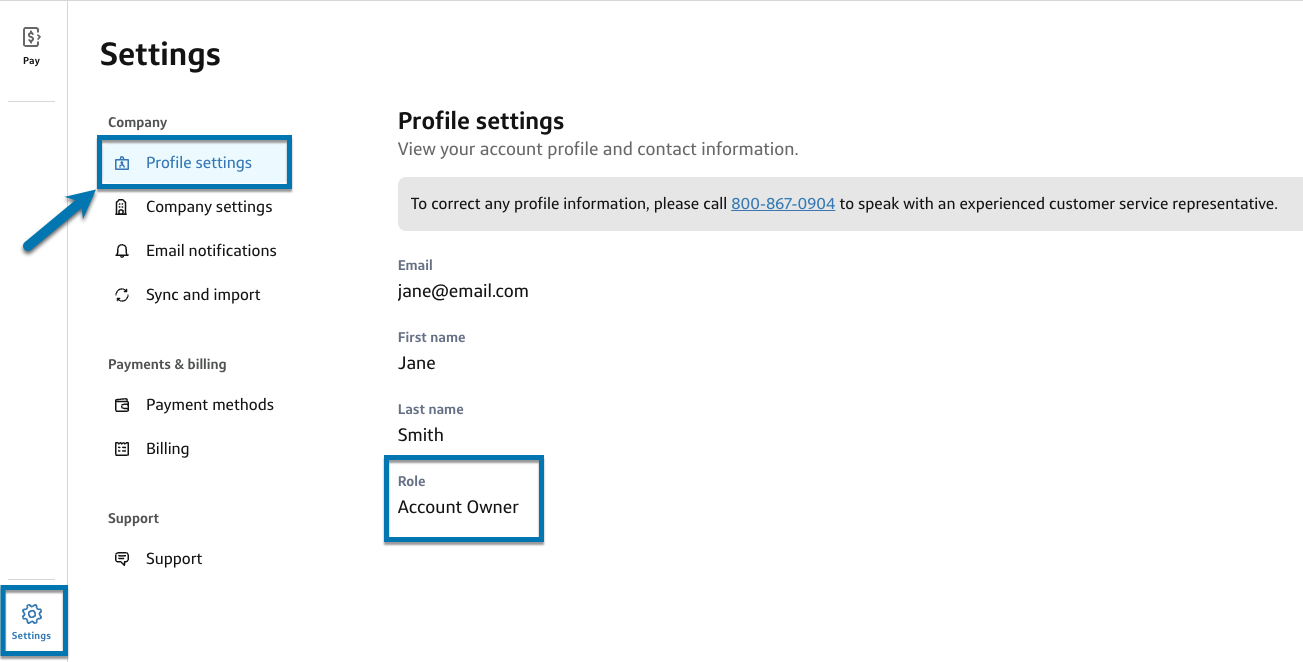
Task: Open the Email notifications text label
Action: pyautogui.click(x=211, y=251)
